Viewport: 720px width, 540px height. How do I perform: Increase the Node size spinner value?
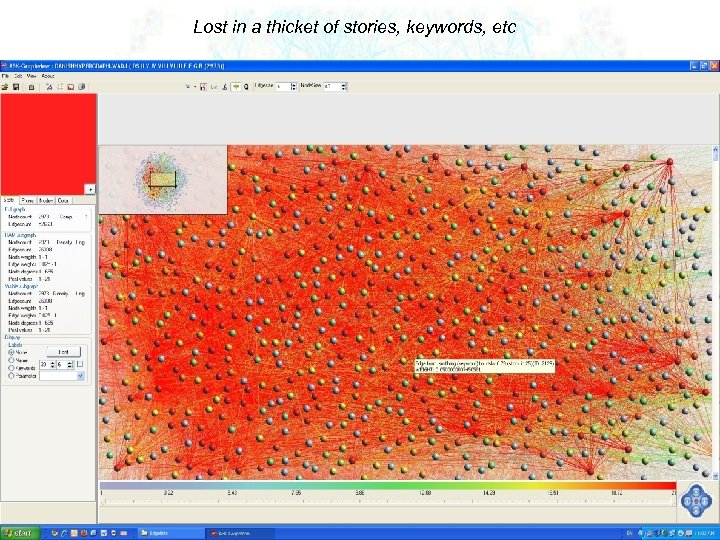(344, 84)
